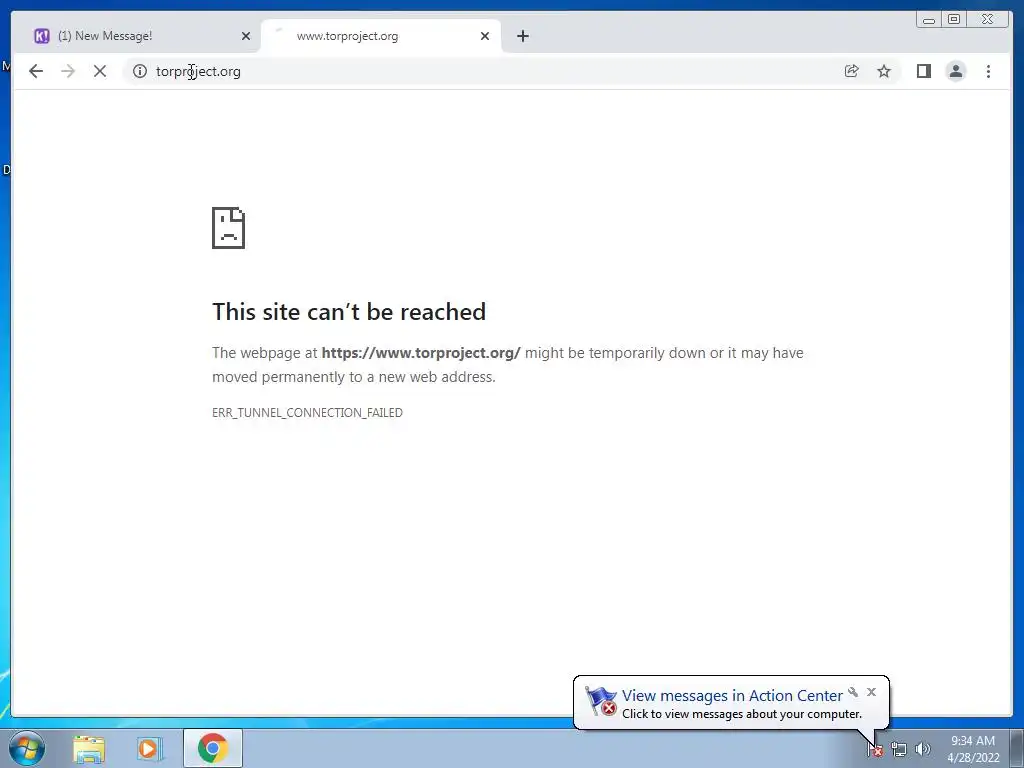
Task: Click the Chrome taskbar button
Action: (213, 748)
